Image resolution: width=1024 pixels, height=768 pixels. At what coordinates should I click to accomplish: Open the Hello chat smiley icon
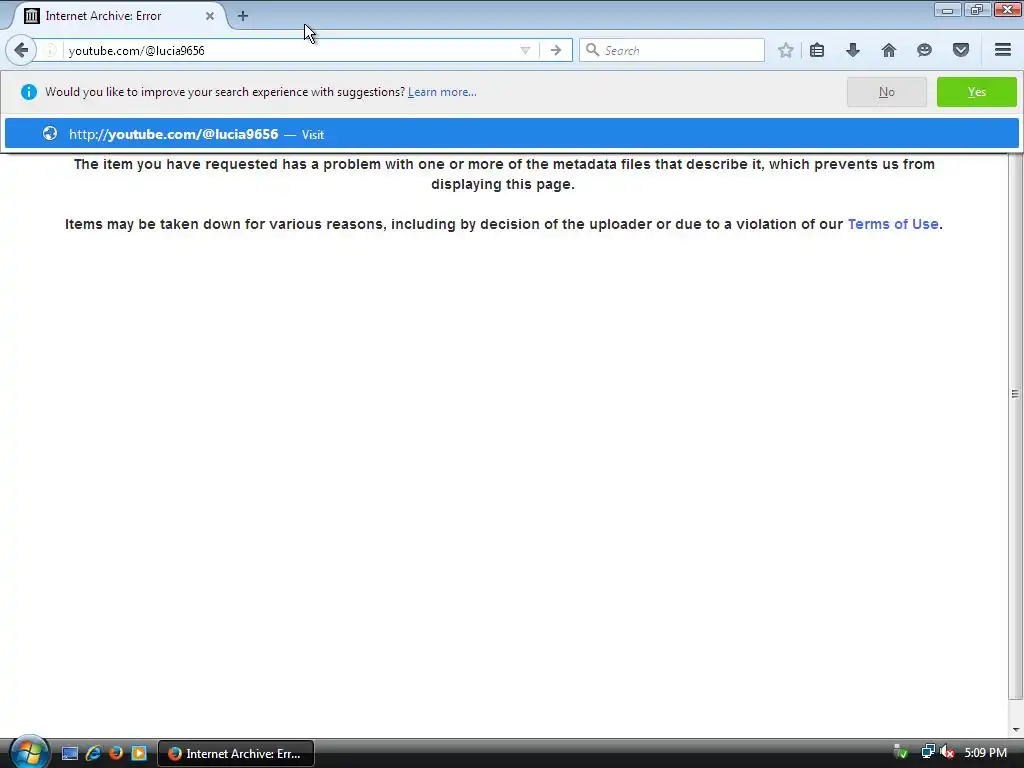924,50
